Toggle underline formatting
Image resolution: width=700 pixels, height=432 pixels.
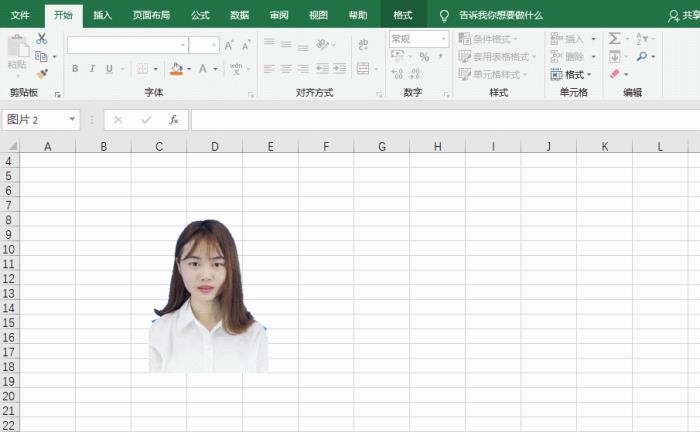click(x=109, y=69)
